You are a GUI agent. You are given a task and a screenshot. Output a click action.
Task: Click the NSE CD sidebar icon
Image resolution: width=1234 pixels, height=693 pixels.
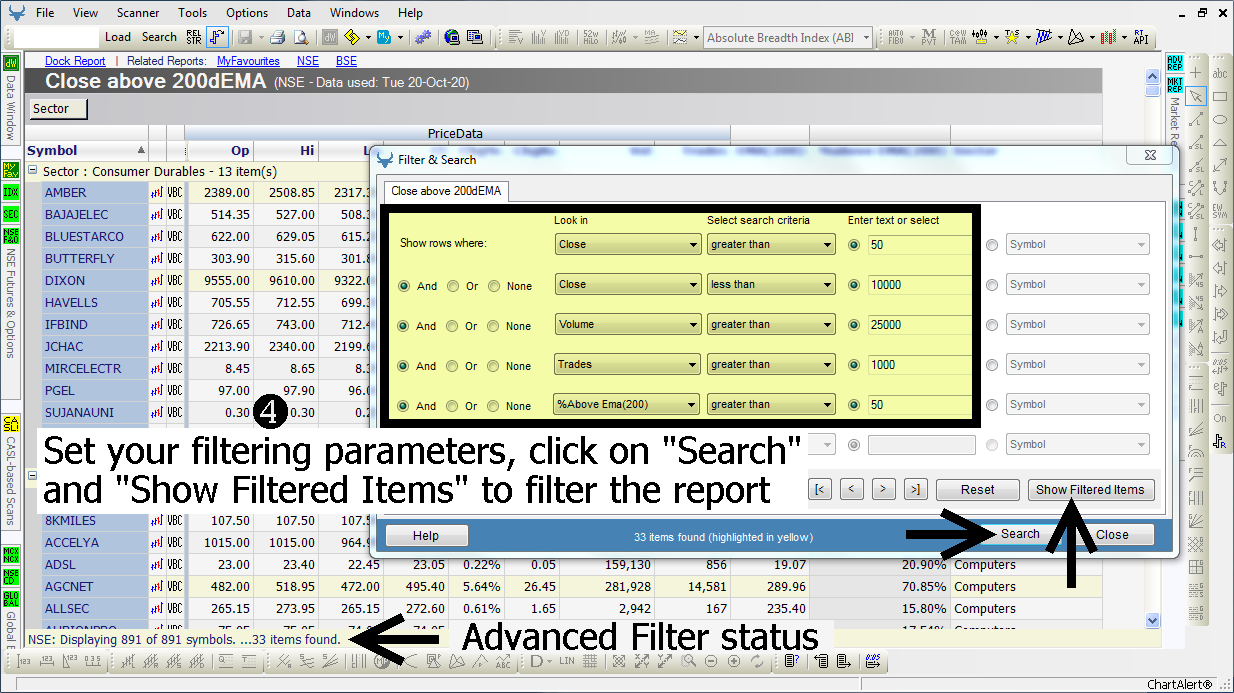[x=11, y=575]
